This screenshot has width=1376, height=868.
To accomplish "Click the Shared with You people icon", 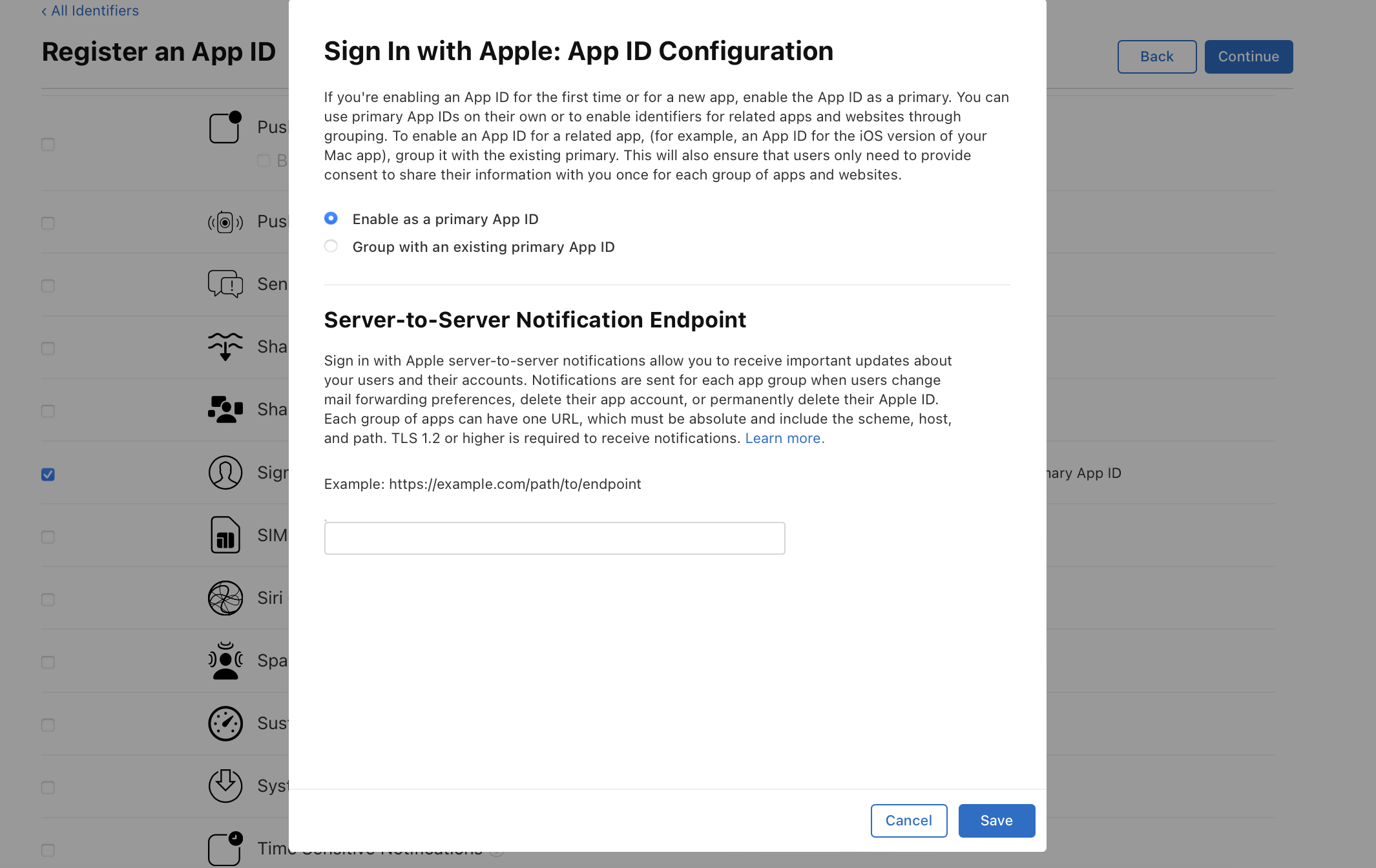I will tap(225, 409).
